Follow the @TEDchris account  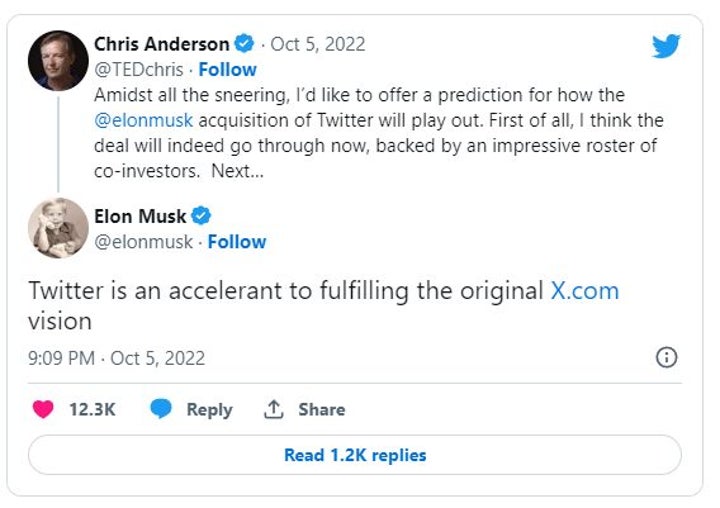pos(227,69)
